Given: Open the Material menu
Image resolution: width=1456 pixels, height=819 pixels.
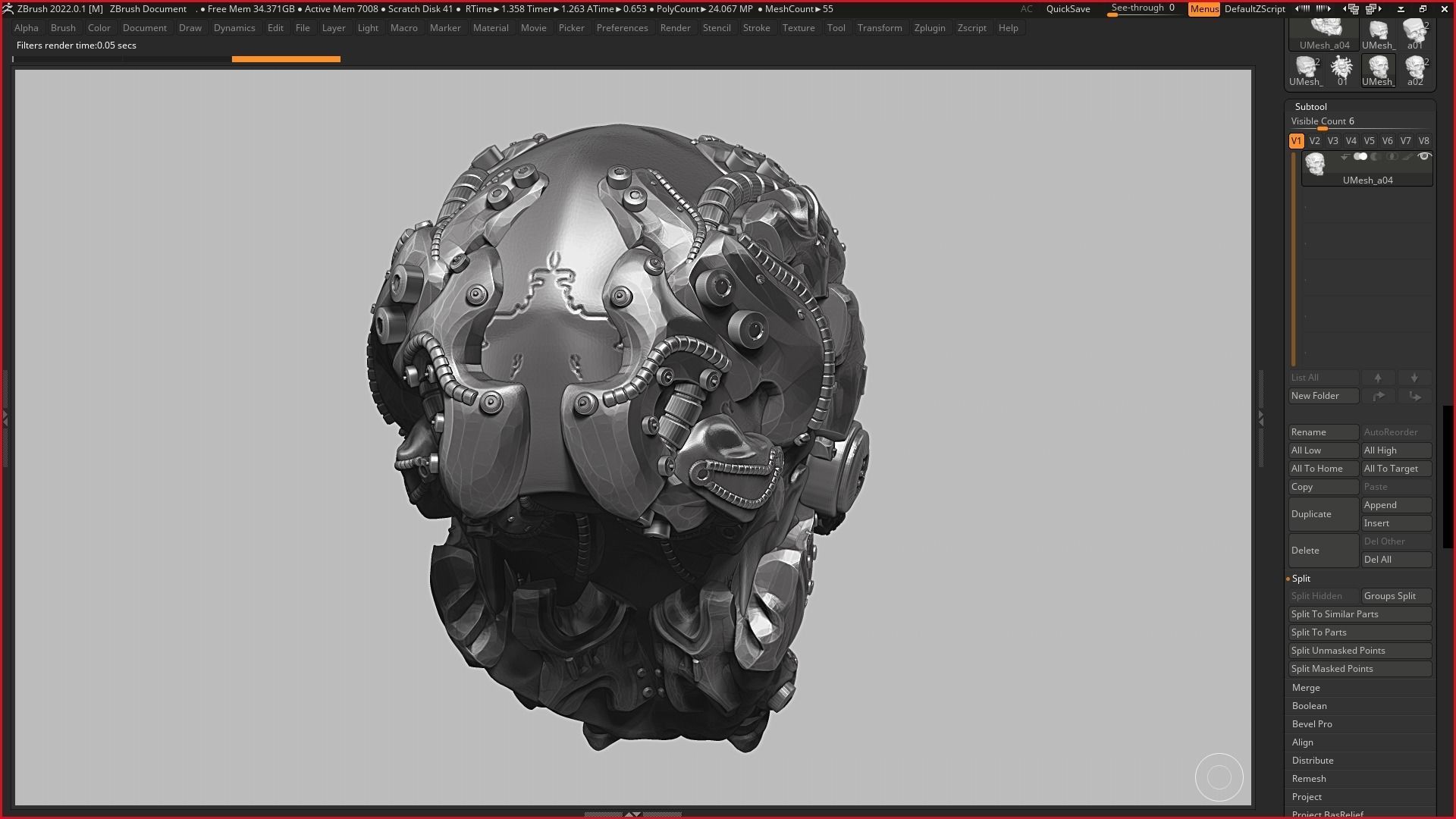Looking at the screenshot, I should pyautogui.click(x=491, y=28).
